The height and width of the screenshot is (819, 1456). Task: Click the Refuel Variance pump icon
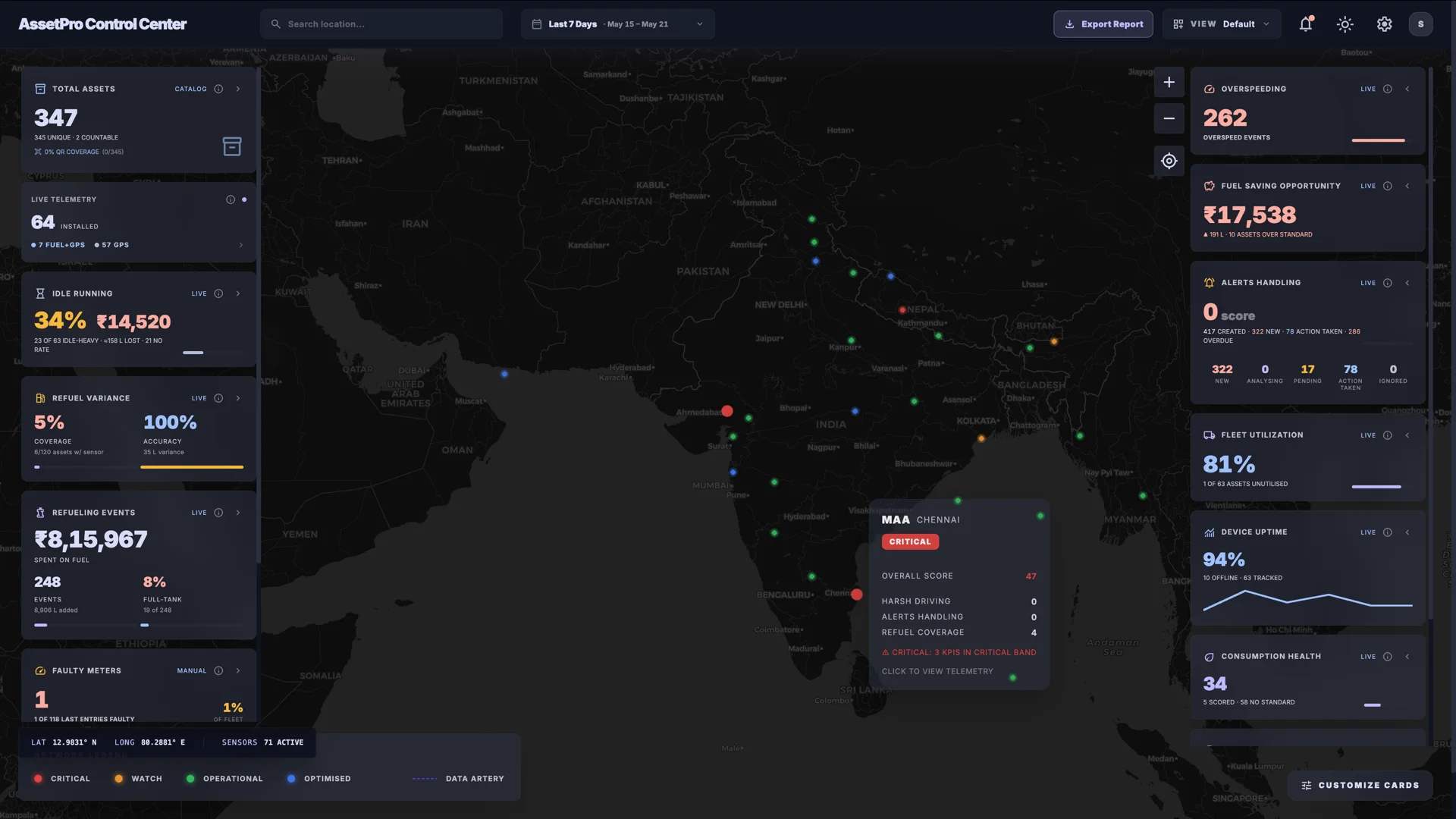click(x=40, y=398)
